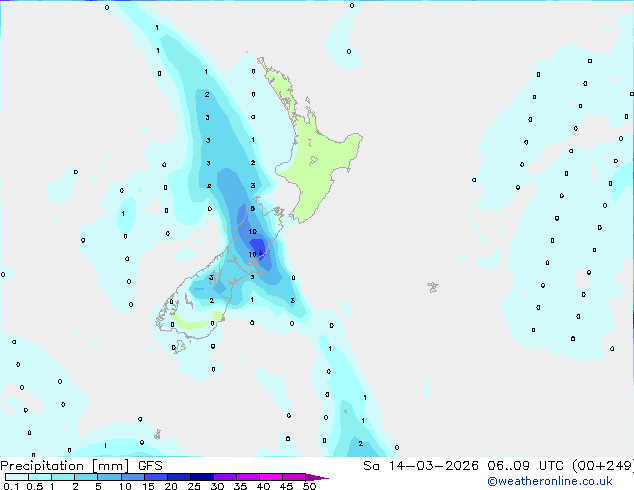Pick the 25–30 mm legend color swatch
634x490 pixels.
click(202, 477)
